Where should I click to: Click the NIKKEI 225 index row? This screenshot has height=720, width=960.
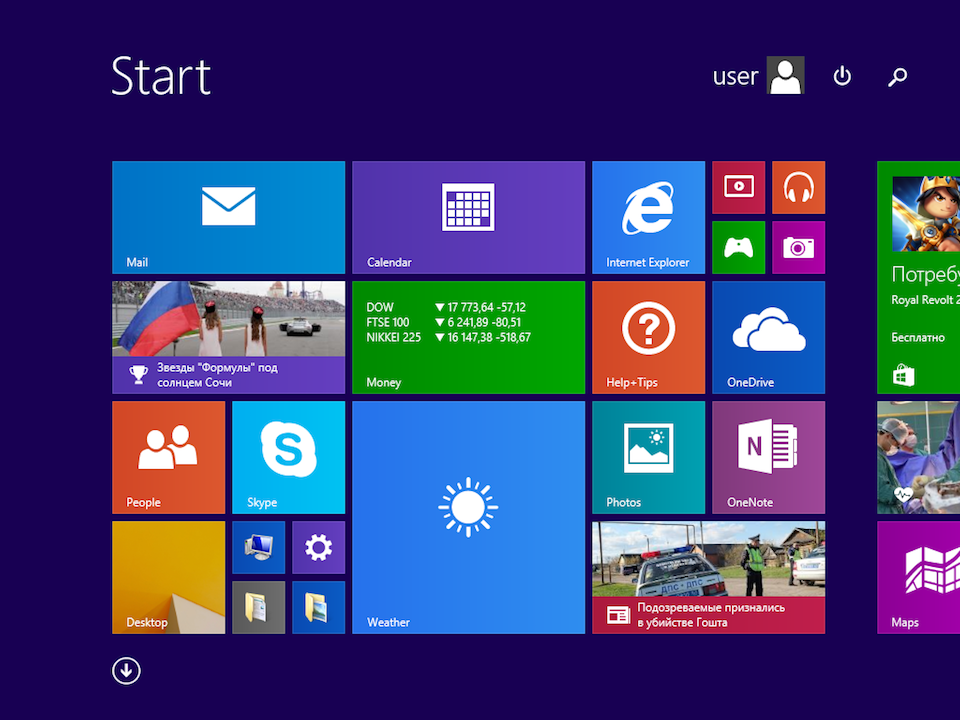448,337
